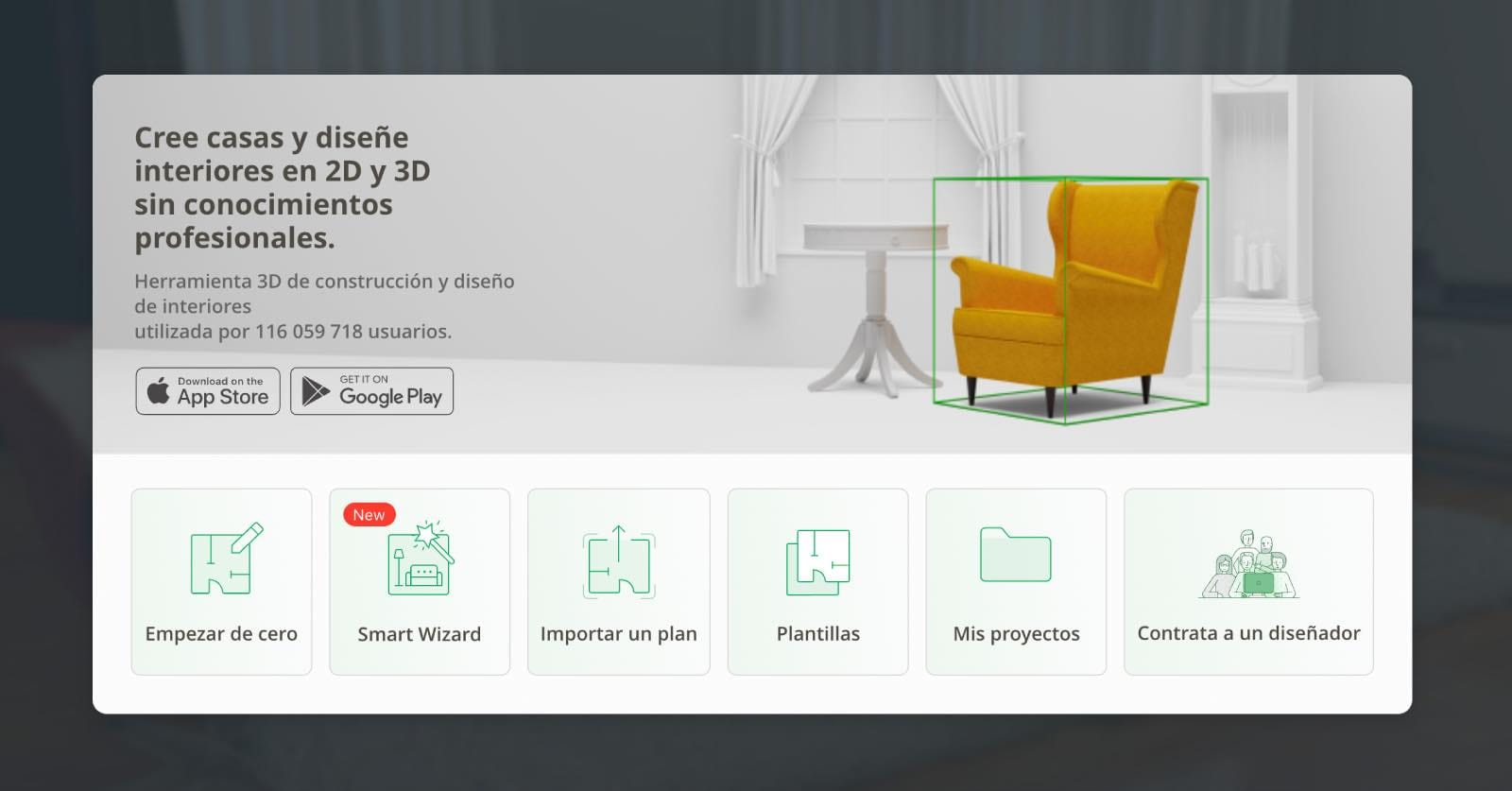
Task: Open the Mis proyectos label
Action: coord(1016,634)
